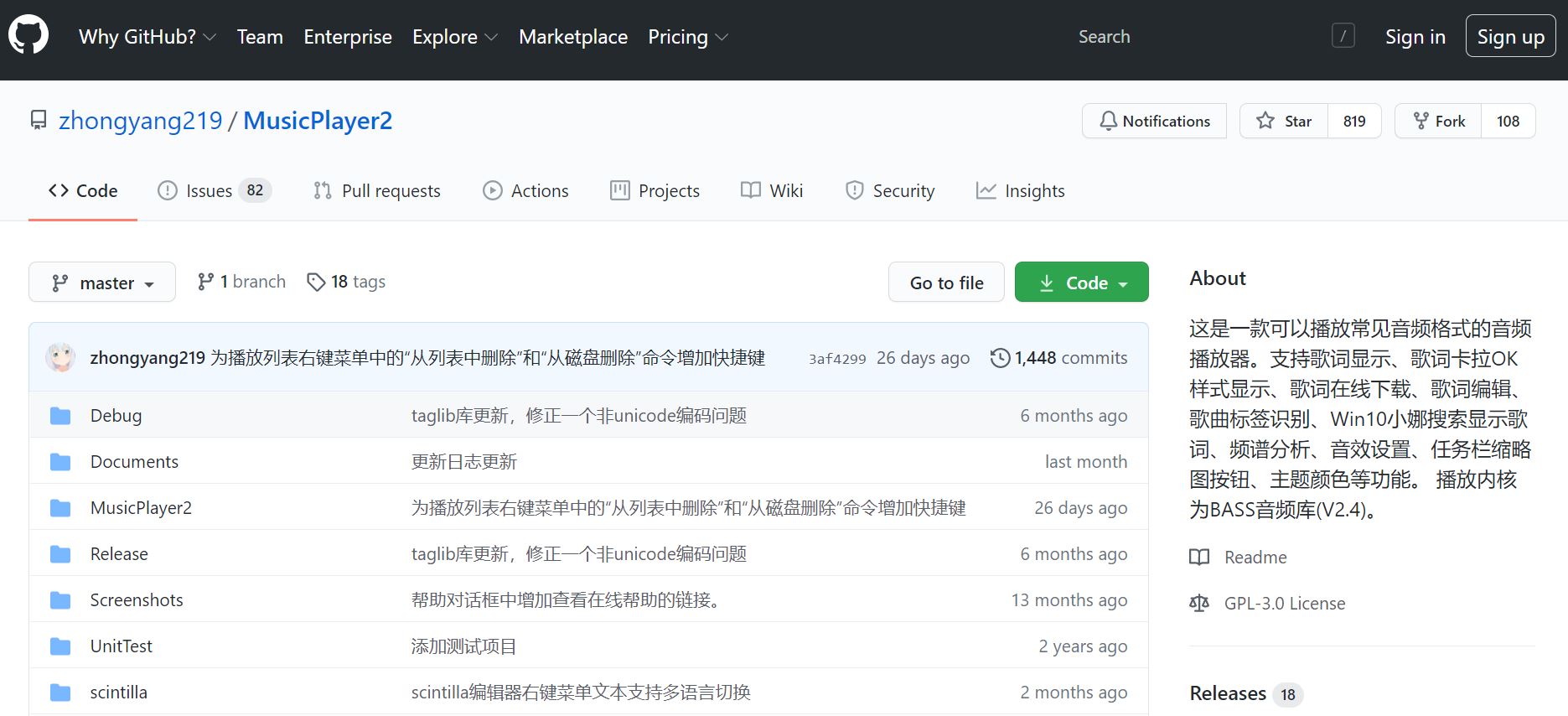
Task: Click the repository book icon beside zhongyang219
Action: pos(39,121)
